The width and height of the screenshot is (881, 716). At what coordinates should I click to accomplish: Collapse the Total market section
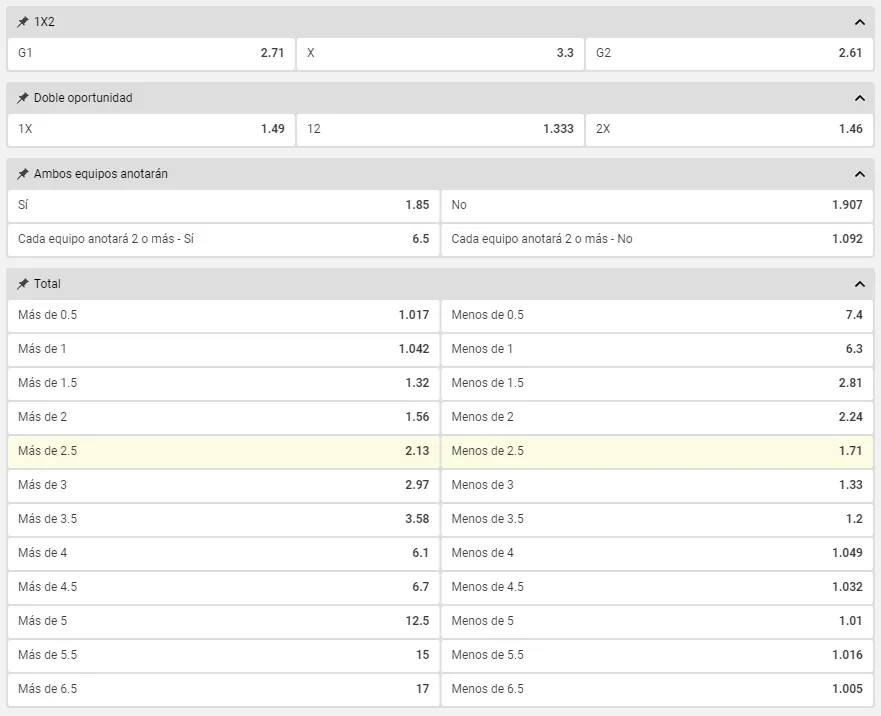(859, 284)
